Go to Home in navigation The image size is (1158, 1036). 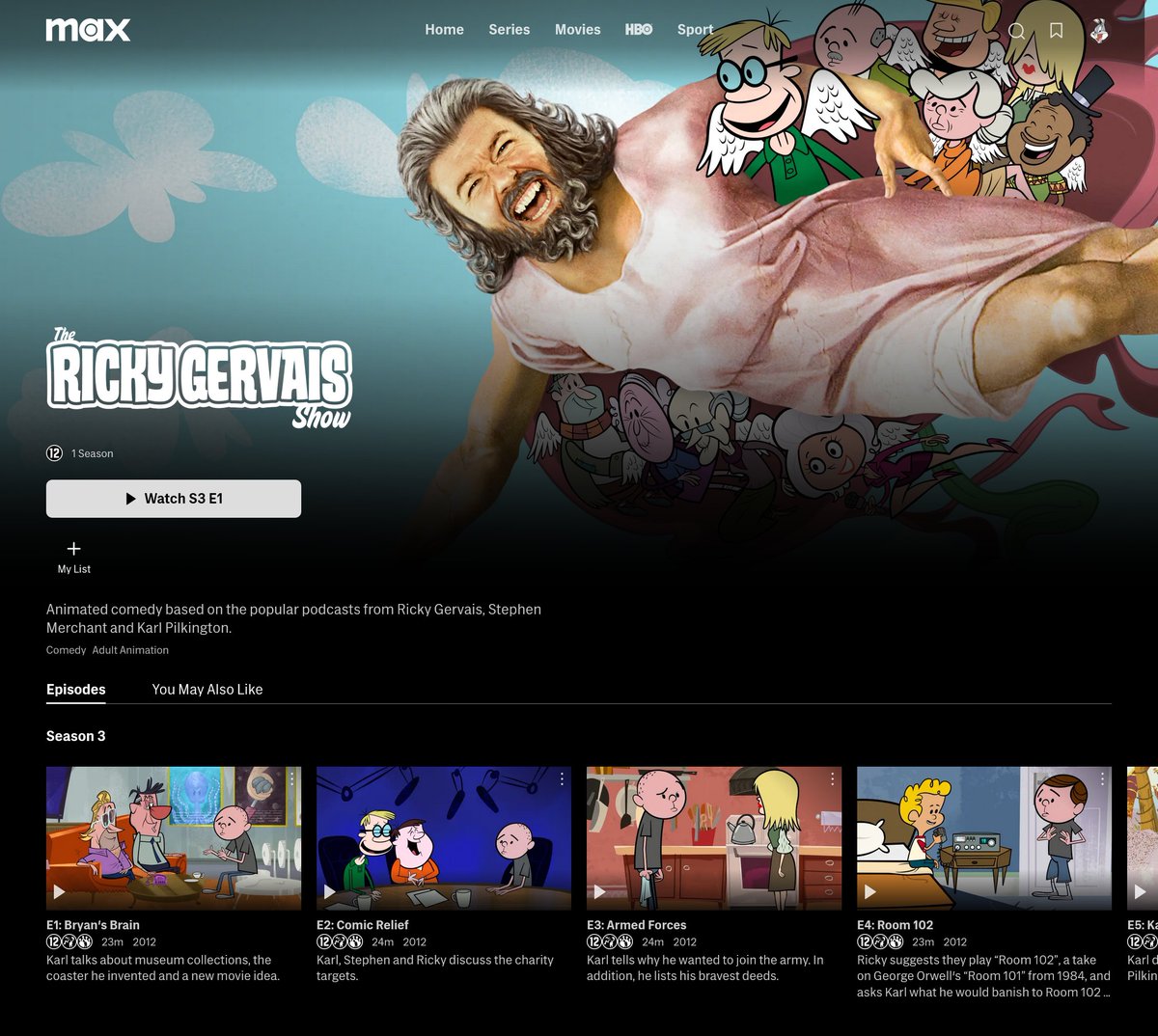pos(444,30)
